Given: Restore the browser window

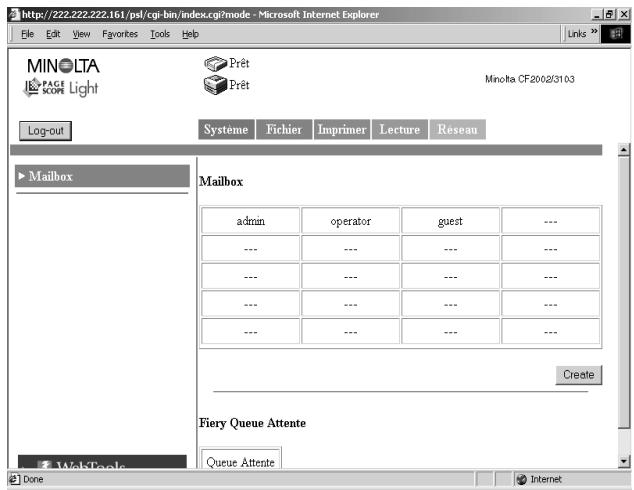Looking at the screenshot, I should pyautogui.click(x=609, y=15).
